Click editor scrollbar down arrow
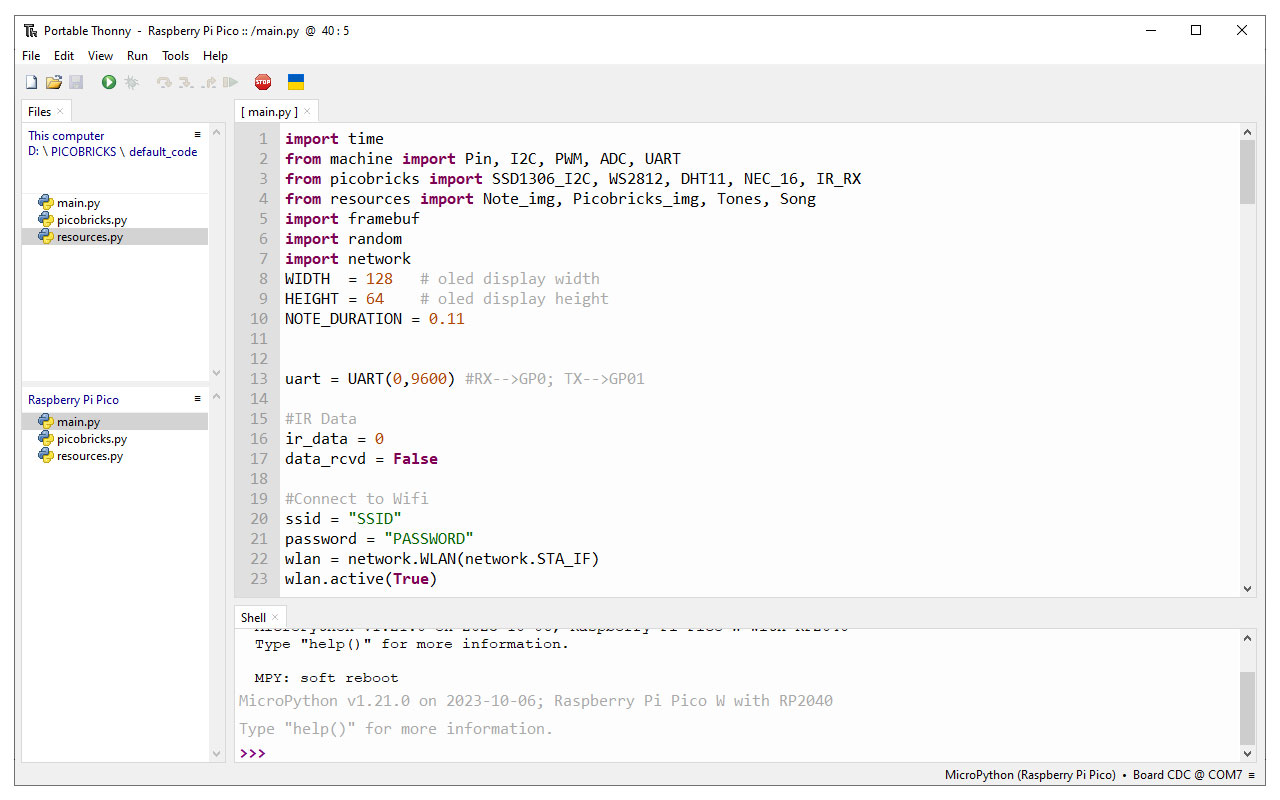Viewport: 1280px width, 800px height. click(x=1247, y=589)
